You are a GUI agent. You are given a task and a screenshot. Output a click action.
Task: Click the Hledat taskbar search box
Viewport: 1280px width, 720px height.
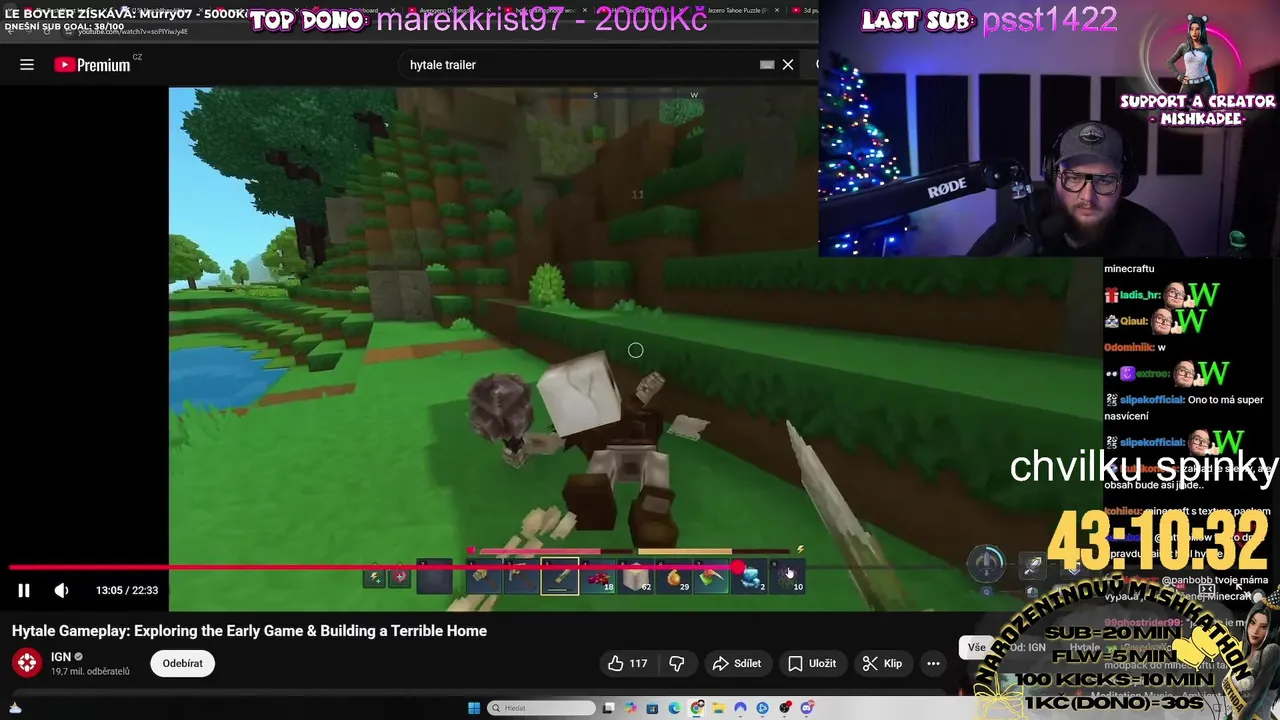coord(541,708)
